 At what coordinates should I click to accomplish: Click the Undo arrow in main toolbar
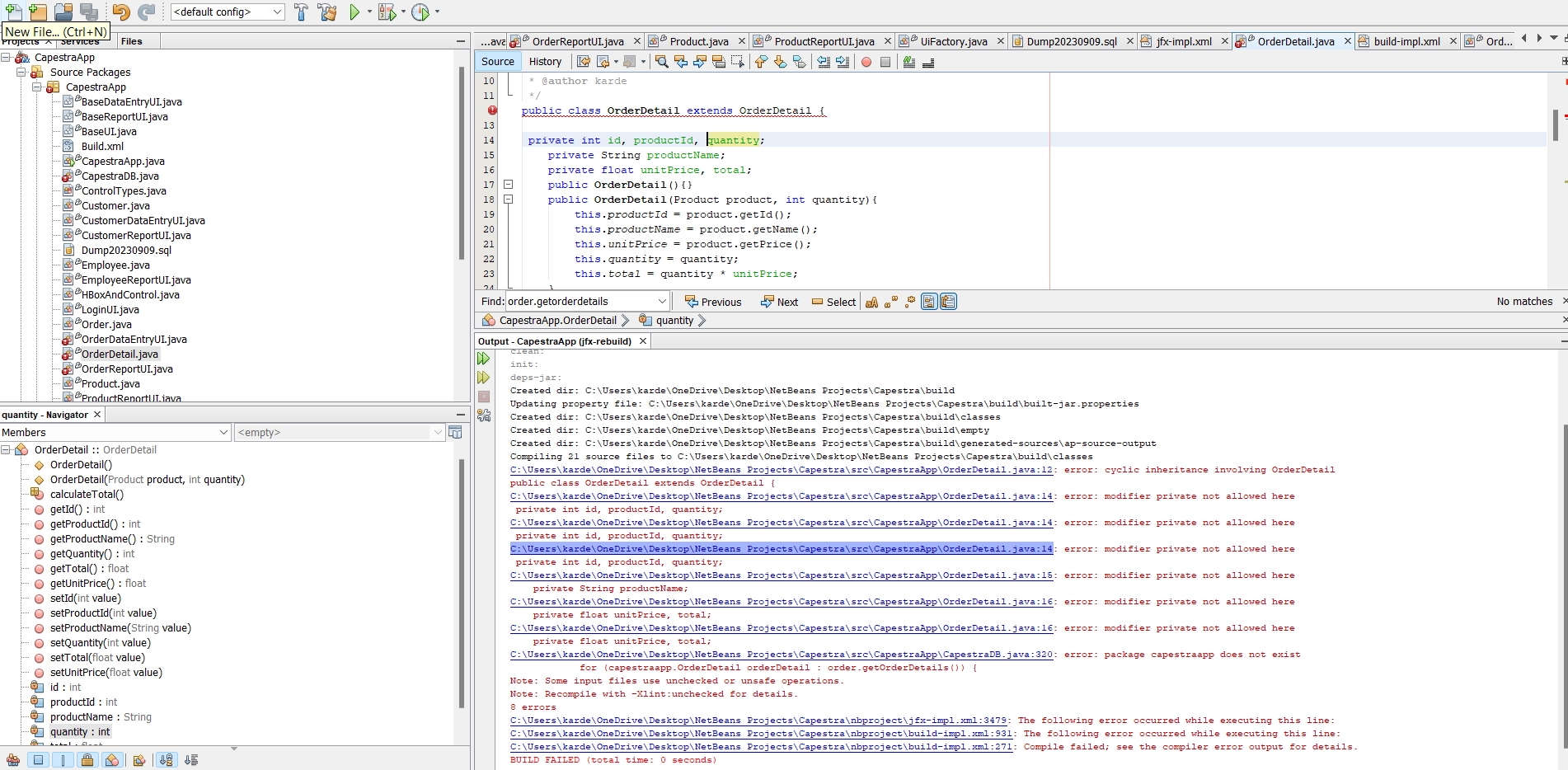[121, 12]
